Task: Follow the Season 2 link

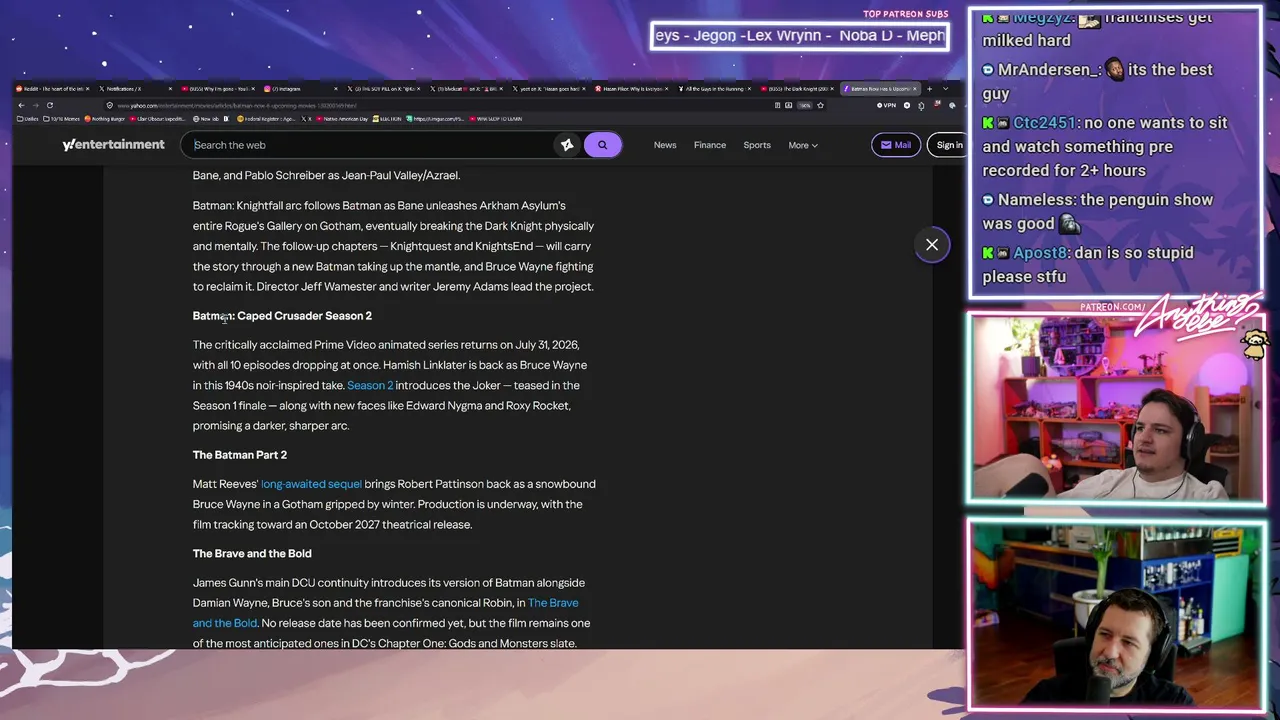Action: [370, 385]
